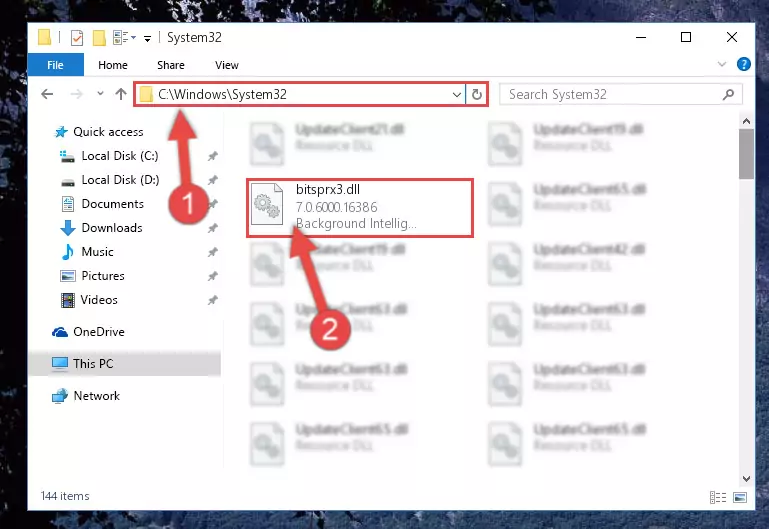Open Help with the blue question icon
Image resolution: width=769 pixels, height=529 pixels.
(743, 64)
